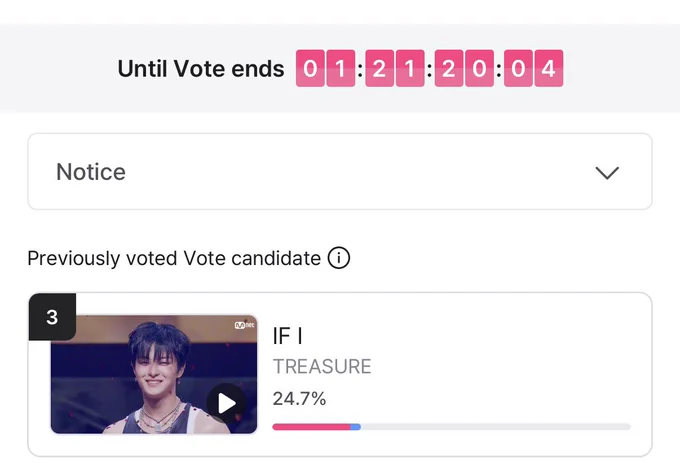Select the IF I candidate card
The image size is (680, 463).
(x=340, y=375)
